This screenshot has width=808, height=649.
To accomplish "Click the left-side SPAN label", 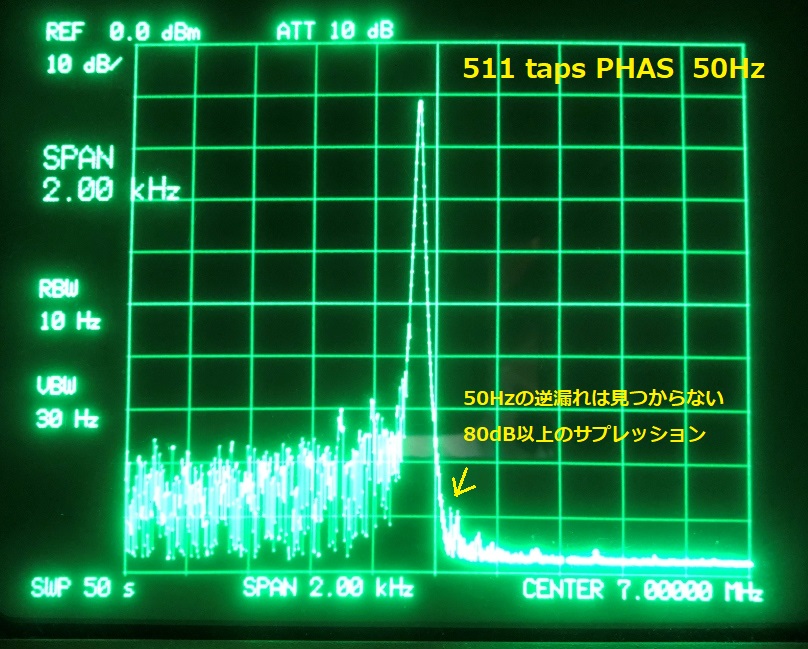I will tap(78, 158).
